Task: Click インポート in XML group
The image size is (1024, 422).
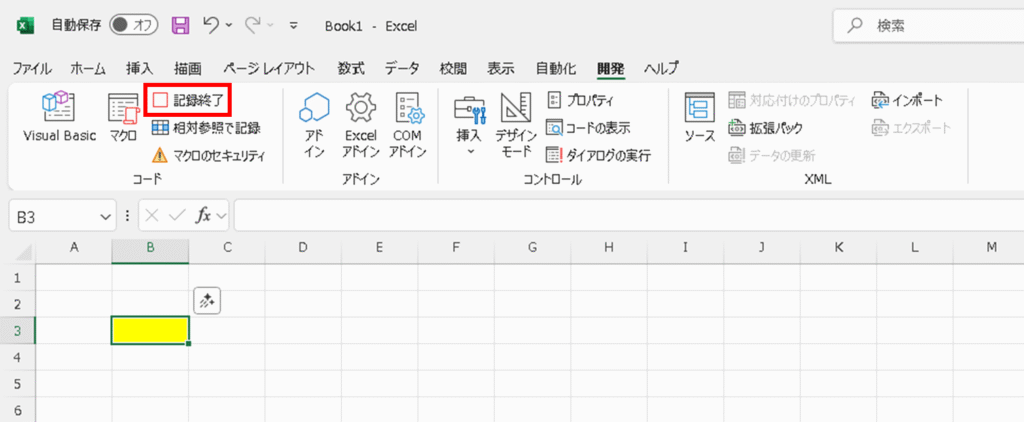Action: click(906, 100)
